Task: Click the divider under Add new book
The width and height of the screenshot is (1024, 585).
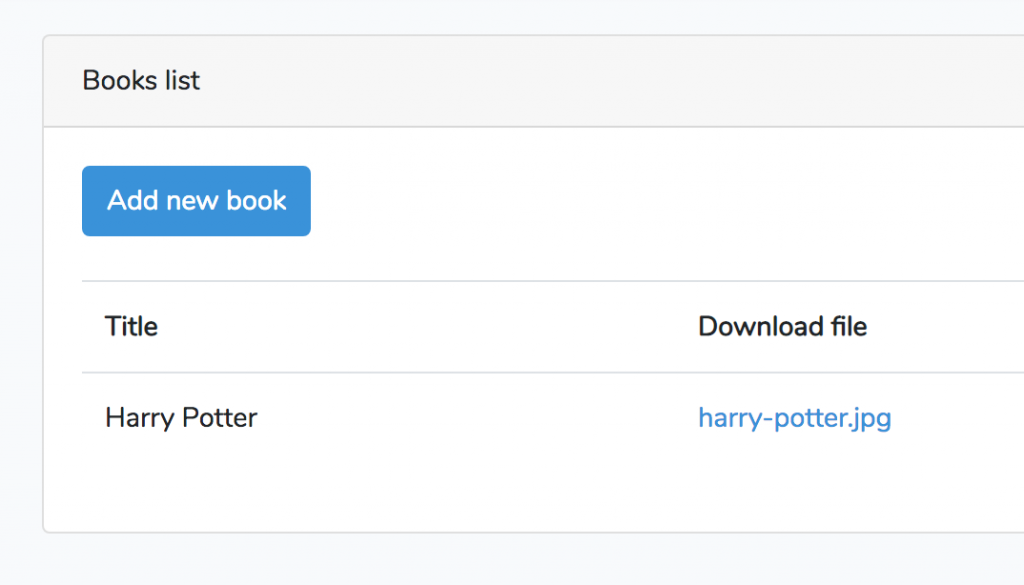Action: tap(500, 278)
